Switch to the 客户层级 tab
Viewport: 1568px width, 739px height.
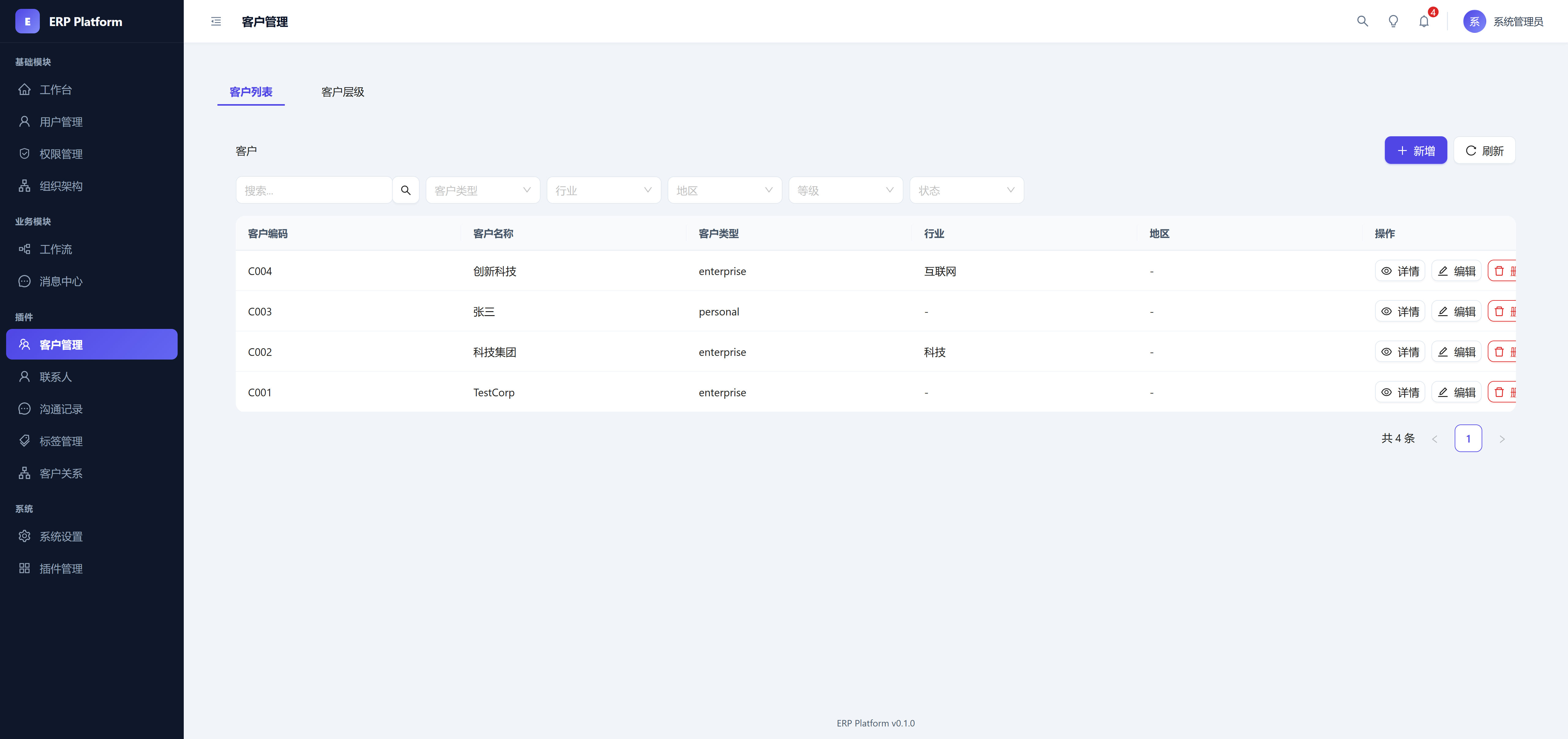point(343,92)
